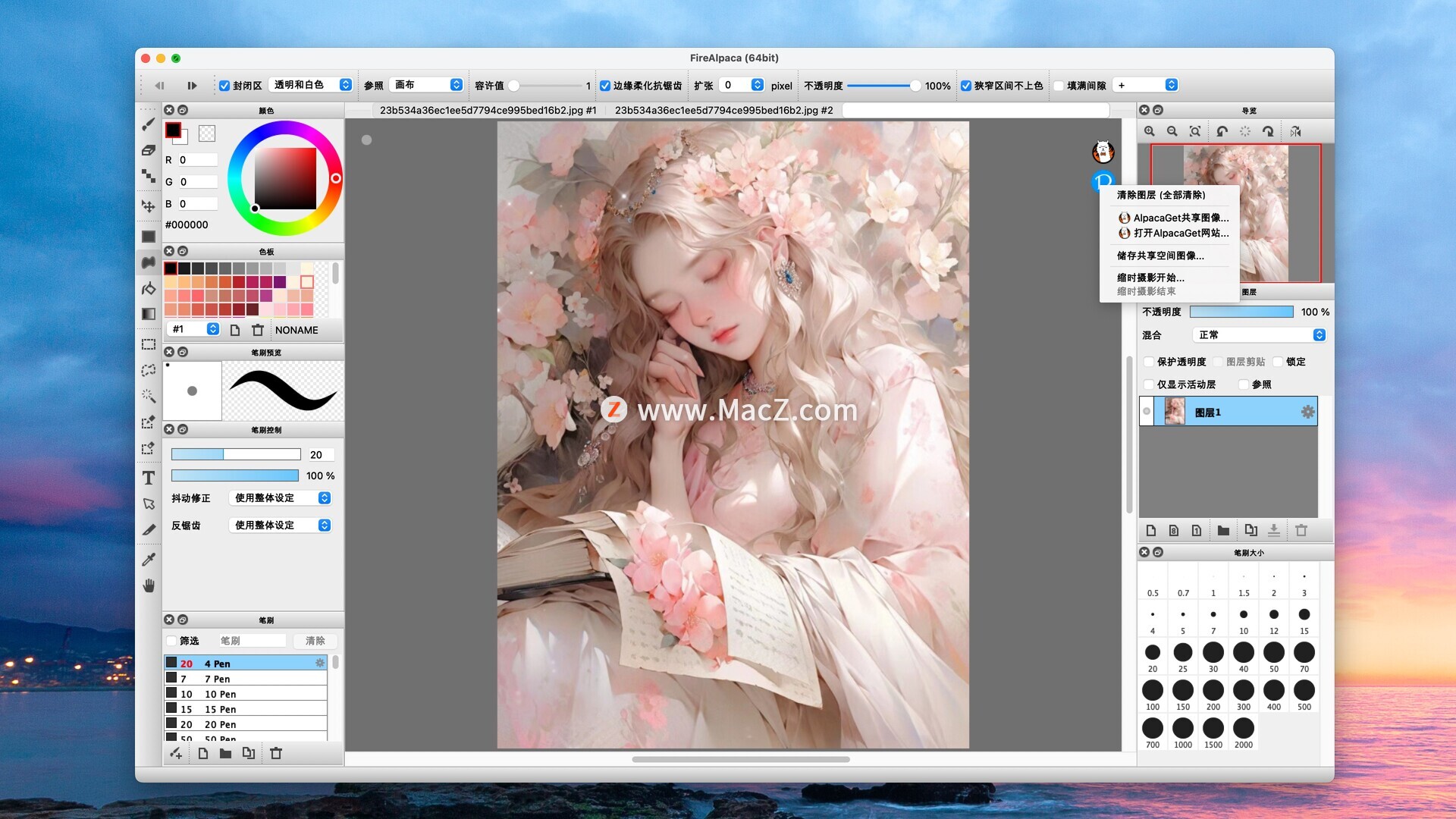The width and height of the screenshot is (1456, 819).
Task: Rotate canvas left in navigator
Action: coord(1222,131)
